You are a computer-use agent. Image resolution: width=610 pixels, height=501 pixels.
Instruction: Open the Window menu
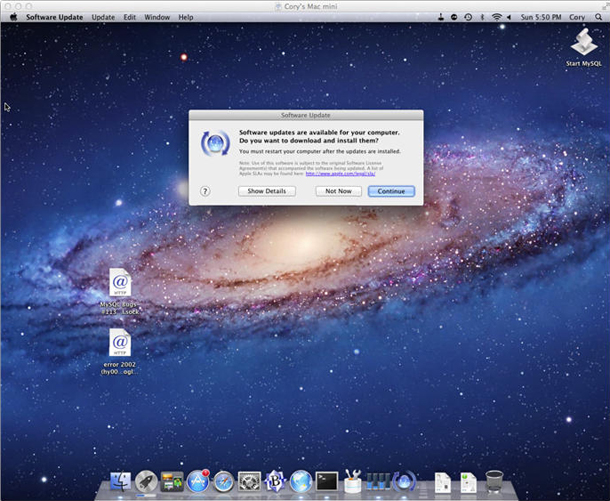pyautogui.click(x=157, y=17)
